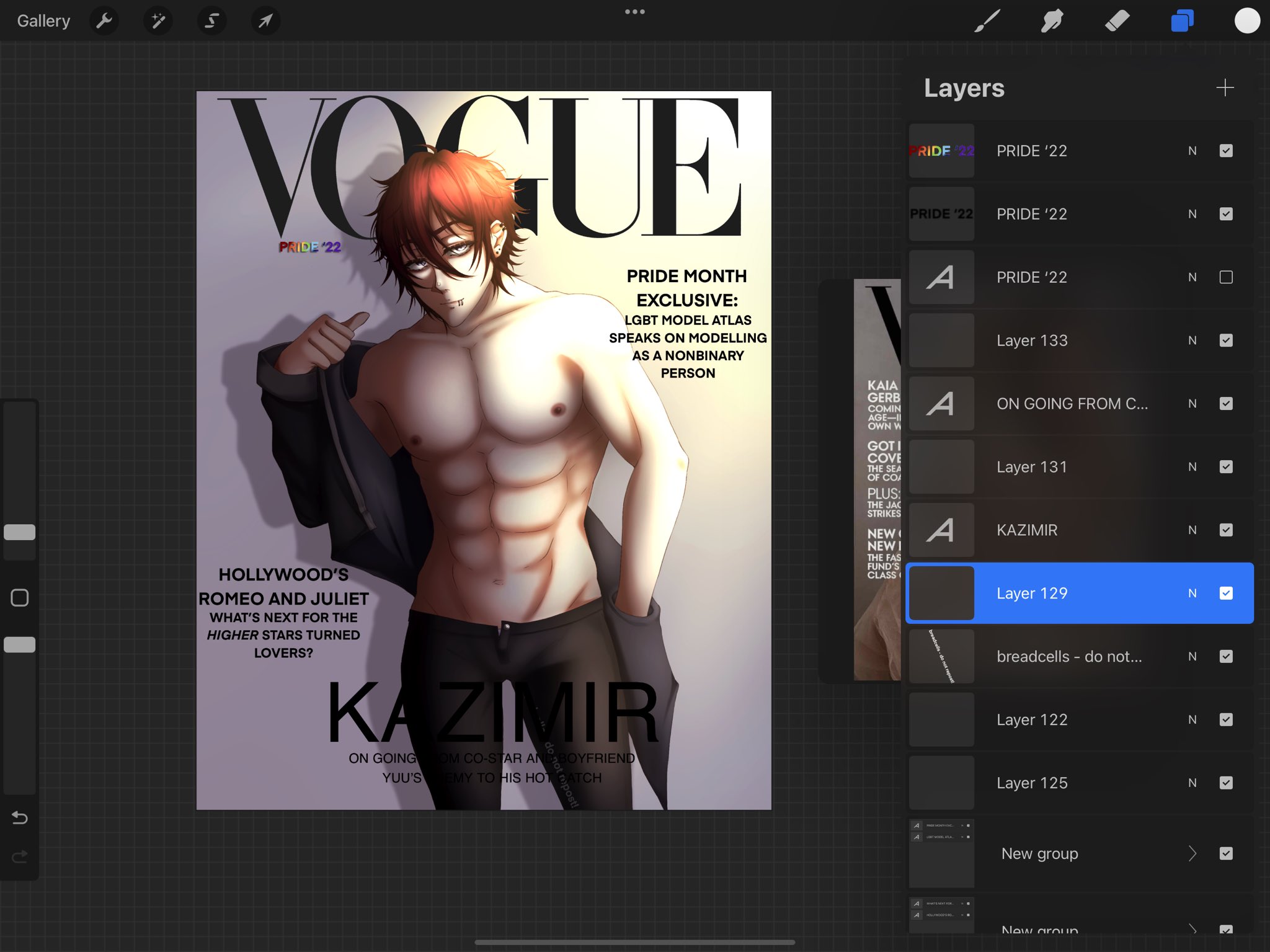Expand the first New group chevron

coord(1192,854)
